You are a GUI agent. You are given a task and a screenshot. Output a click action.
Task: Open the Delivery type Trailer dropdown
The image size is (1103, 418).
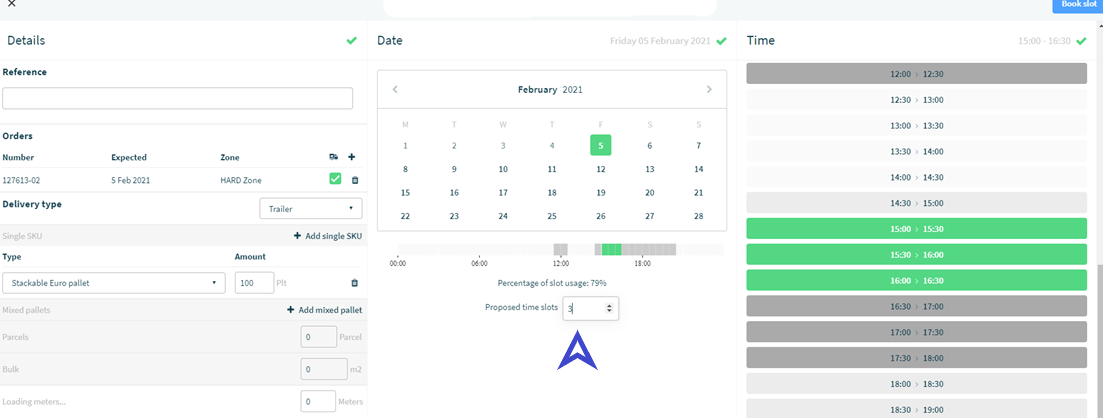(x=311, y=208)
